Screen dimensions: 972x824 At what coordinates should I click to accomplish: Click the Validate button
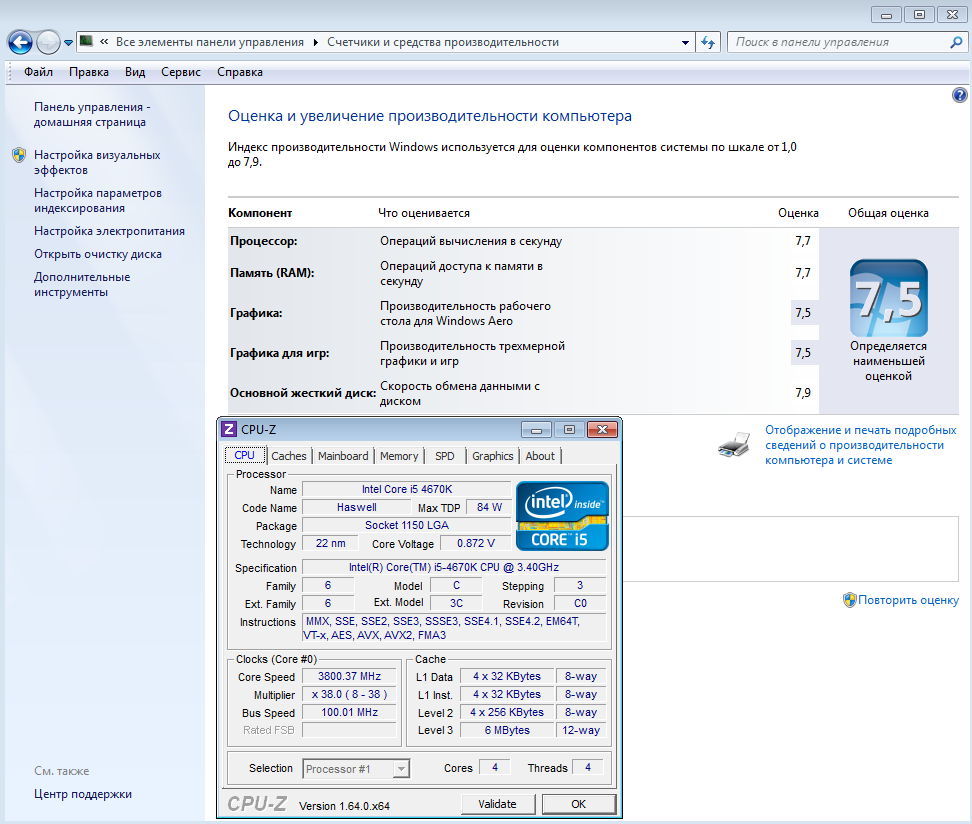[497, 804]
